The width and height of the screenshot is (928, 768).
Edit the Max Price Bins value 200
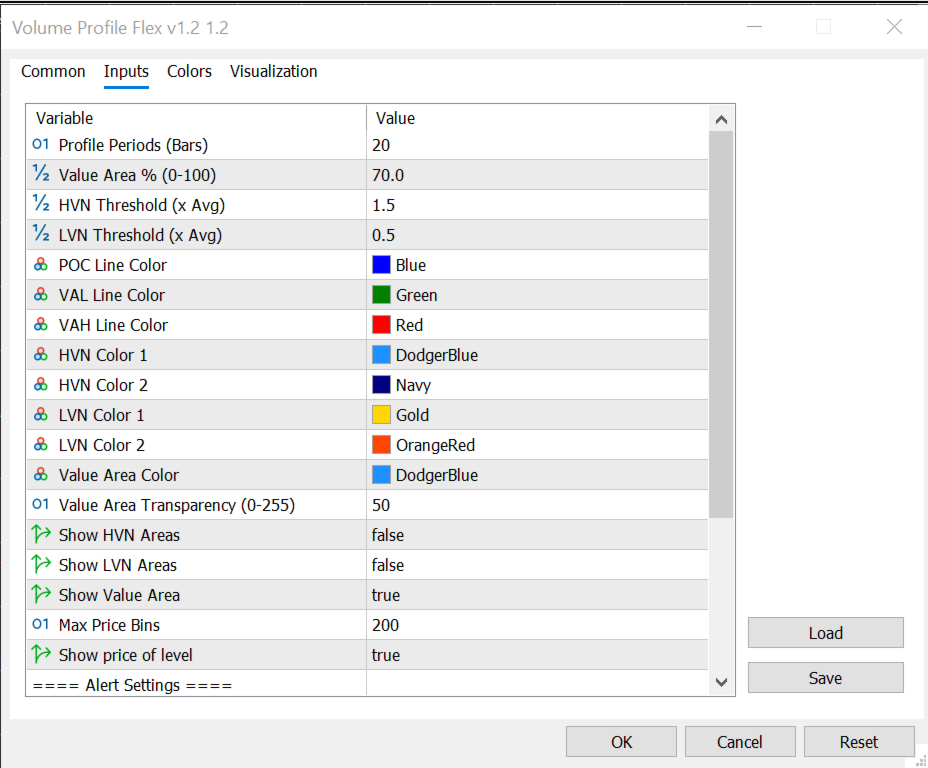tap(537, 625)
